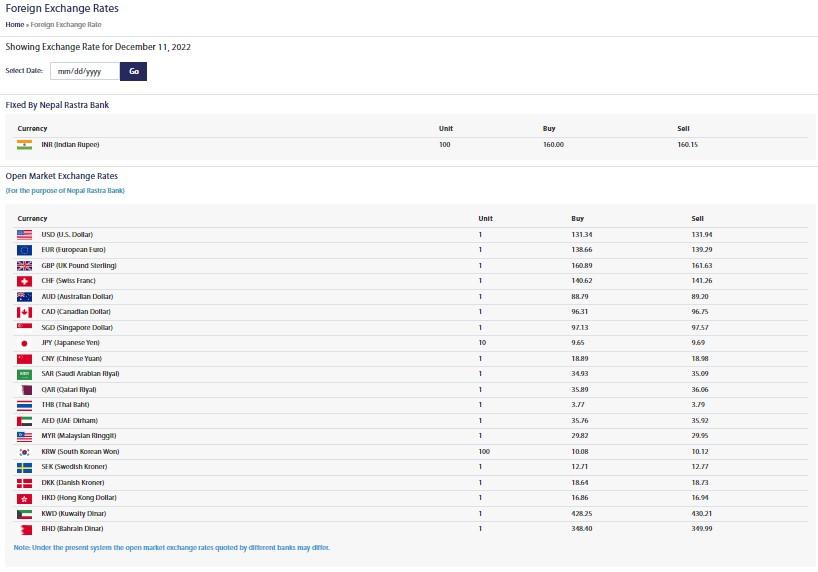Click the Kuwaity Dinar flag icon

point(25,513)
